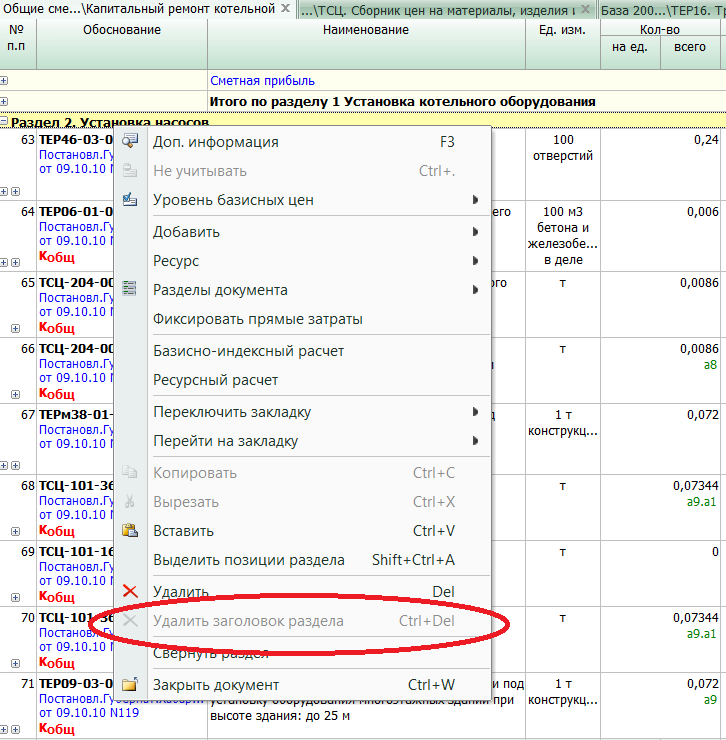Click the Закрыть документ folder icon
Screen dimensions: 726x740
click(129, 685)
